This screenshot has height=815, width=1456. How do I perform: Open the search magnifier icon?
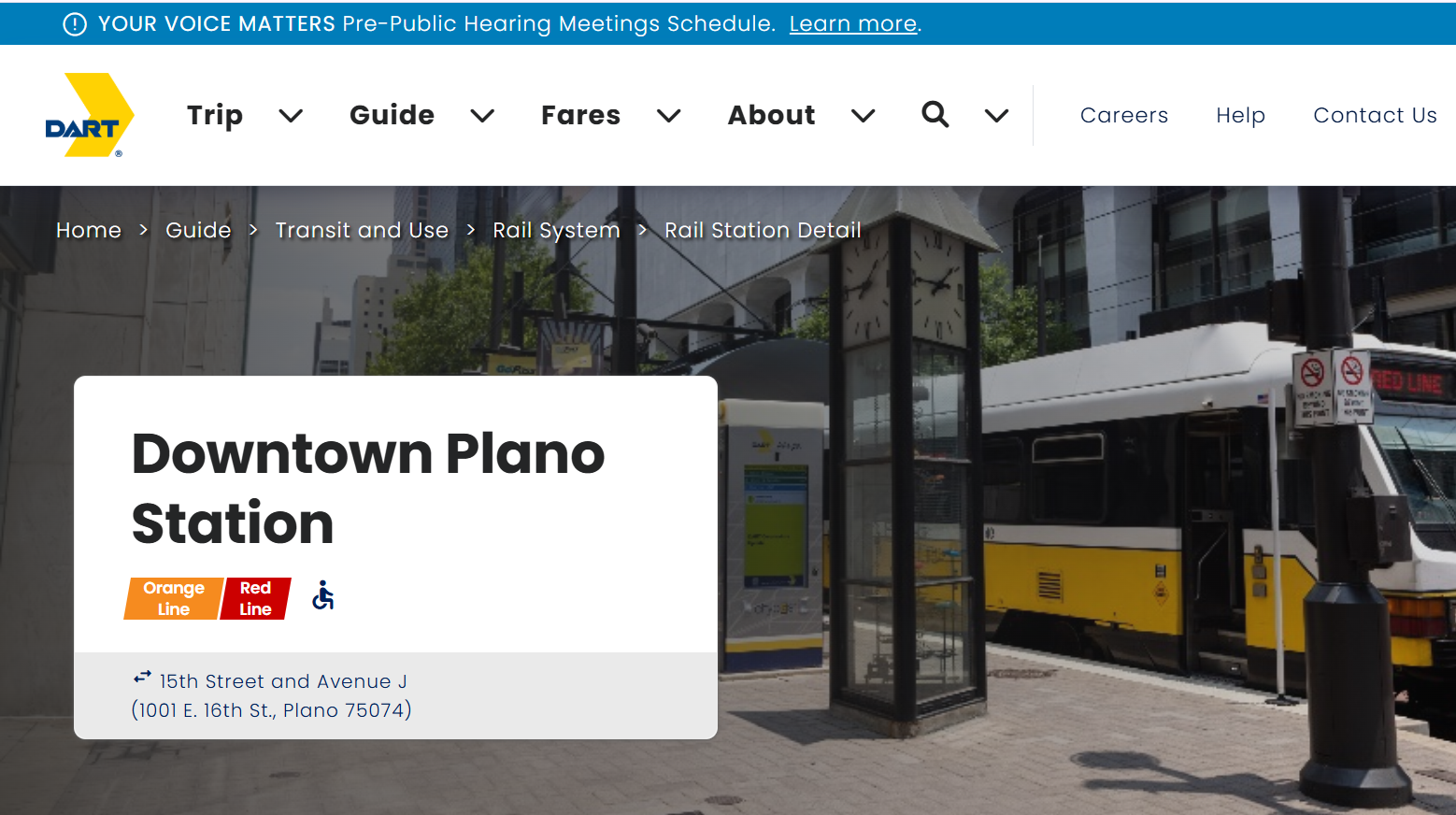coord(935,114)
